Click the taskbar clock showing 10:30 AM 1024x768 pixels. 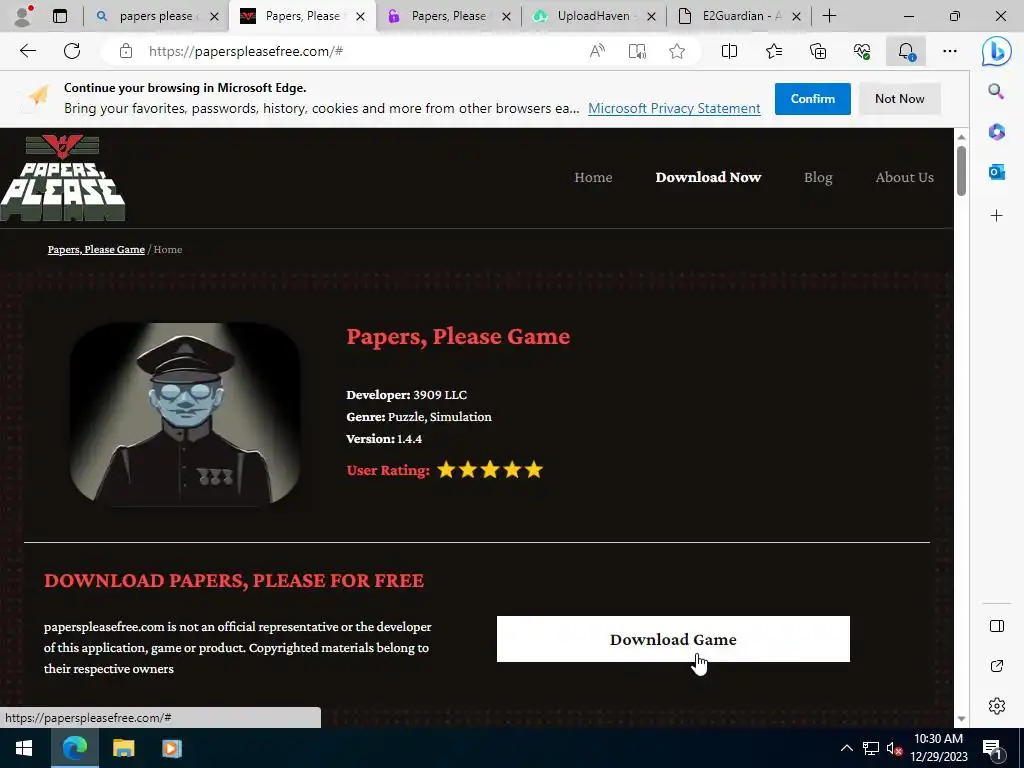pyautogui.click(x=938, y=748)
